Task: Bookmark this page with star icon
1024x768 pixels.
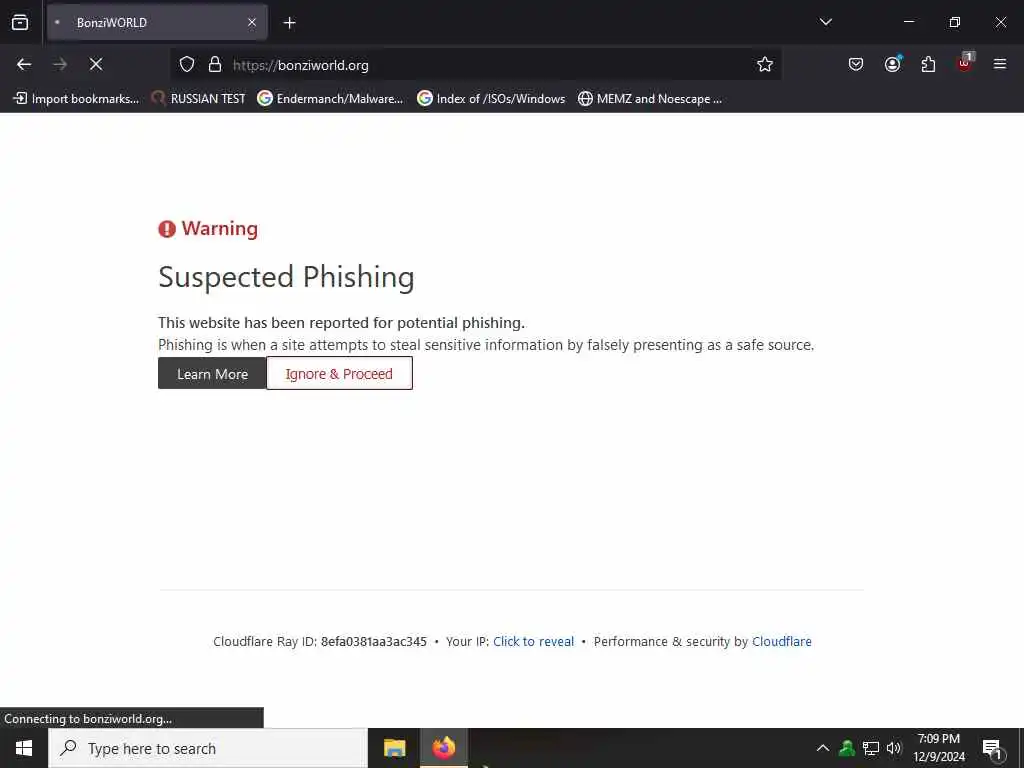Action: click(765, 64)
